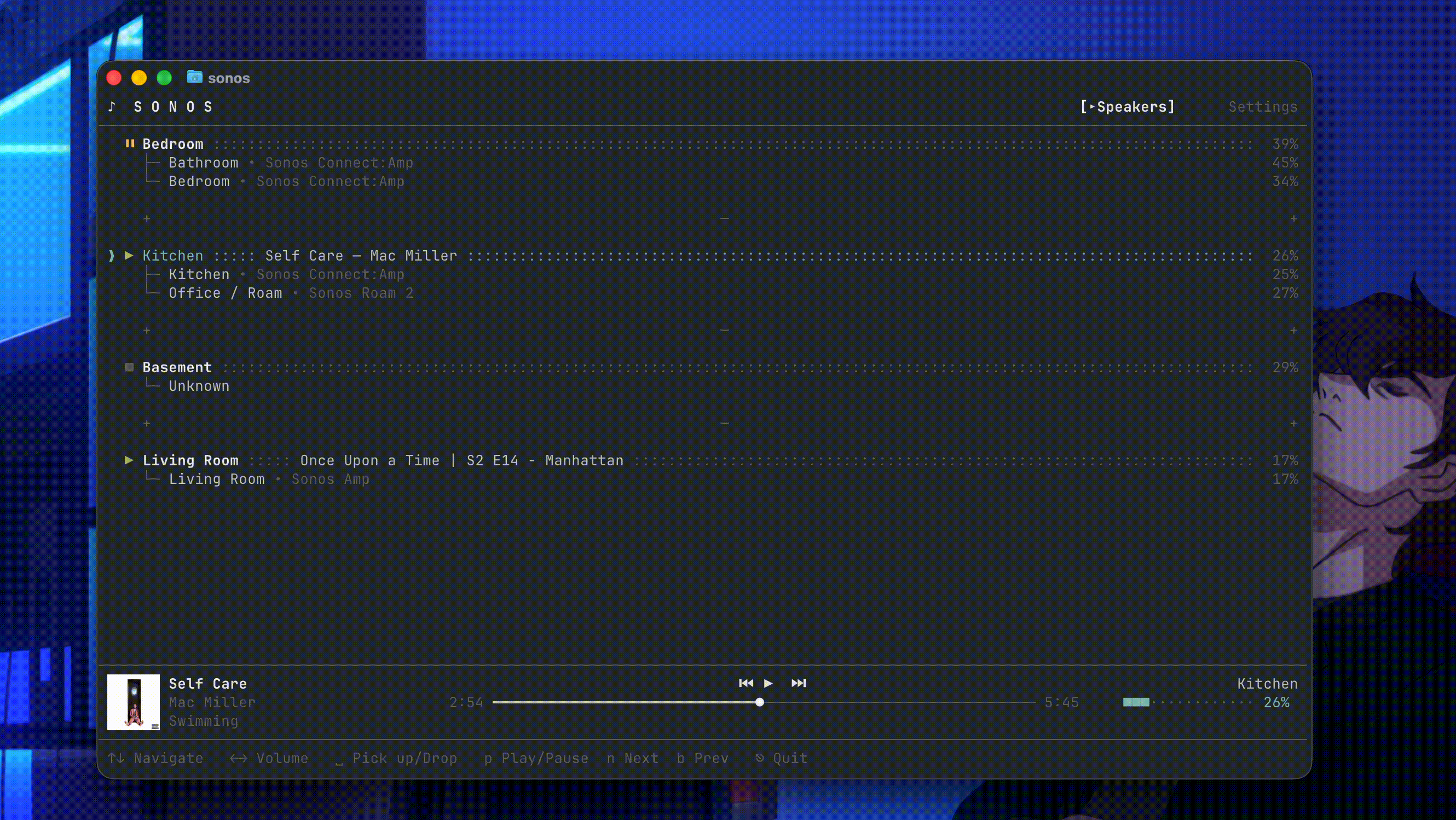The height and width of the screenshot is (820, 1456).
Task: Click the SONOS header title
Action: pos(173,107)
